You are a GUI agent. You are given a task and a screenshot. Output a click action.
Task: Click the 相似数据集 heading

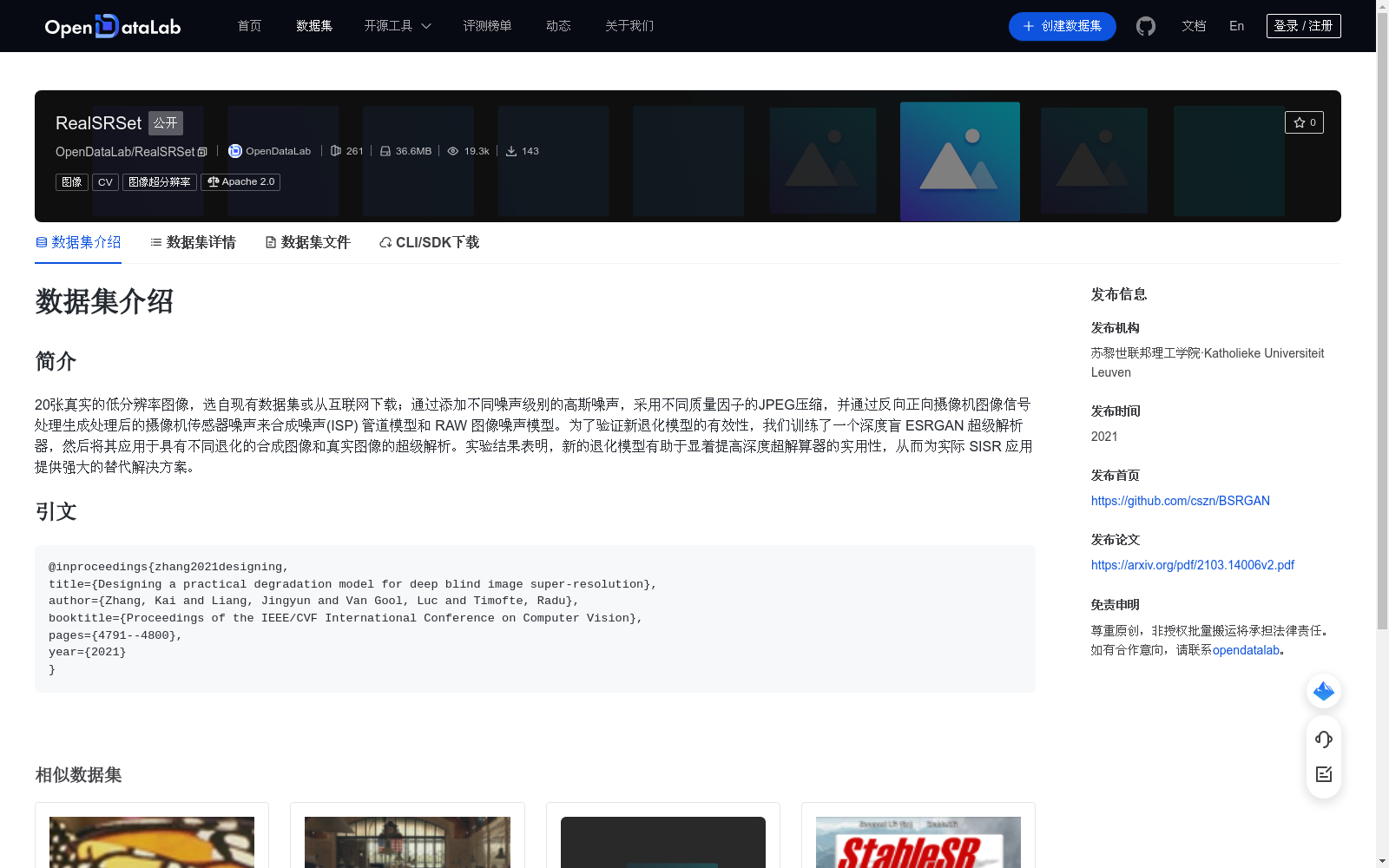[78, 774]
